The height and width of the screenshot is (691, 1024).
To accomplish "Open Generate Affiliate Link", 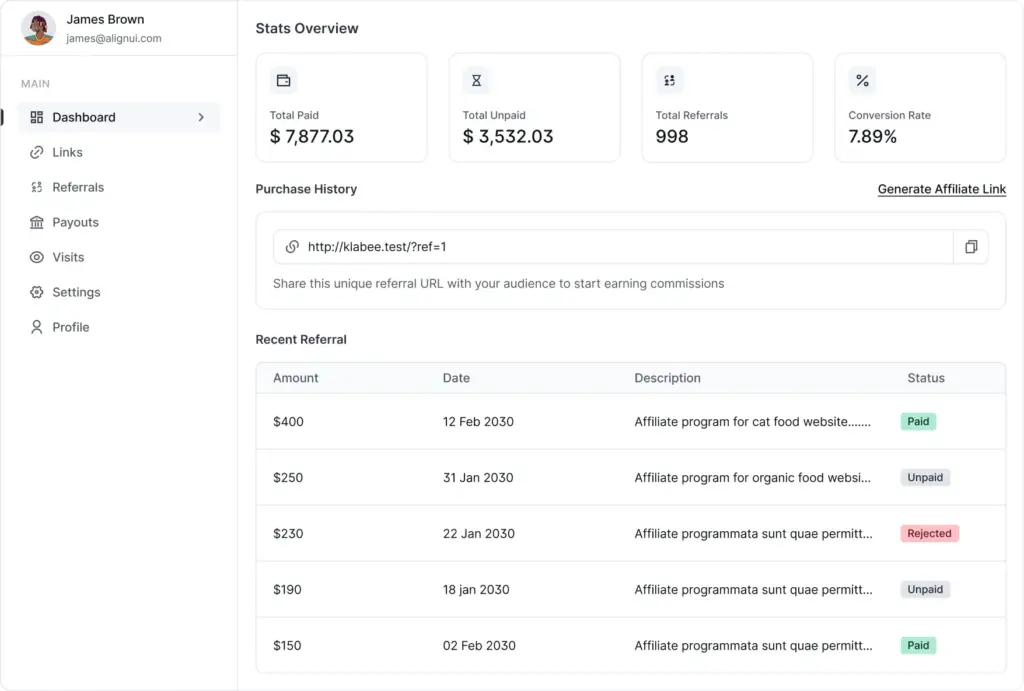I will [x=941, y=188].
